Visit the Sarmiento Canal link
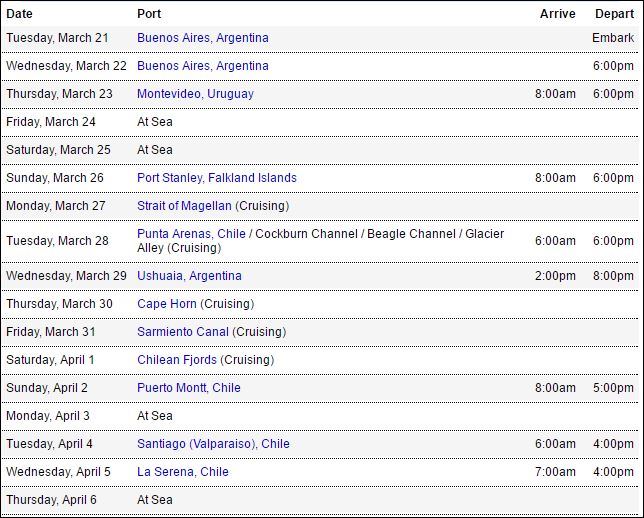644x518 pixels. tap(182, 332)
